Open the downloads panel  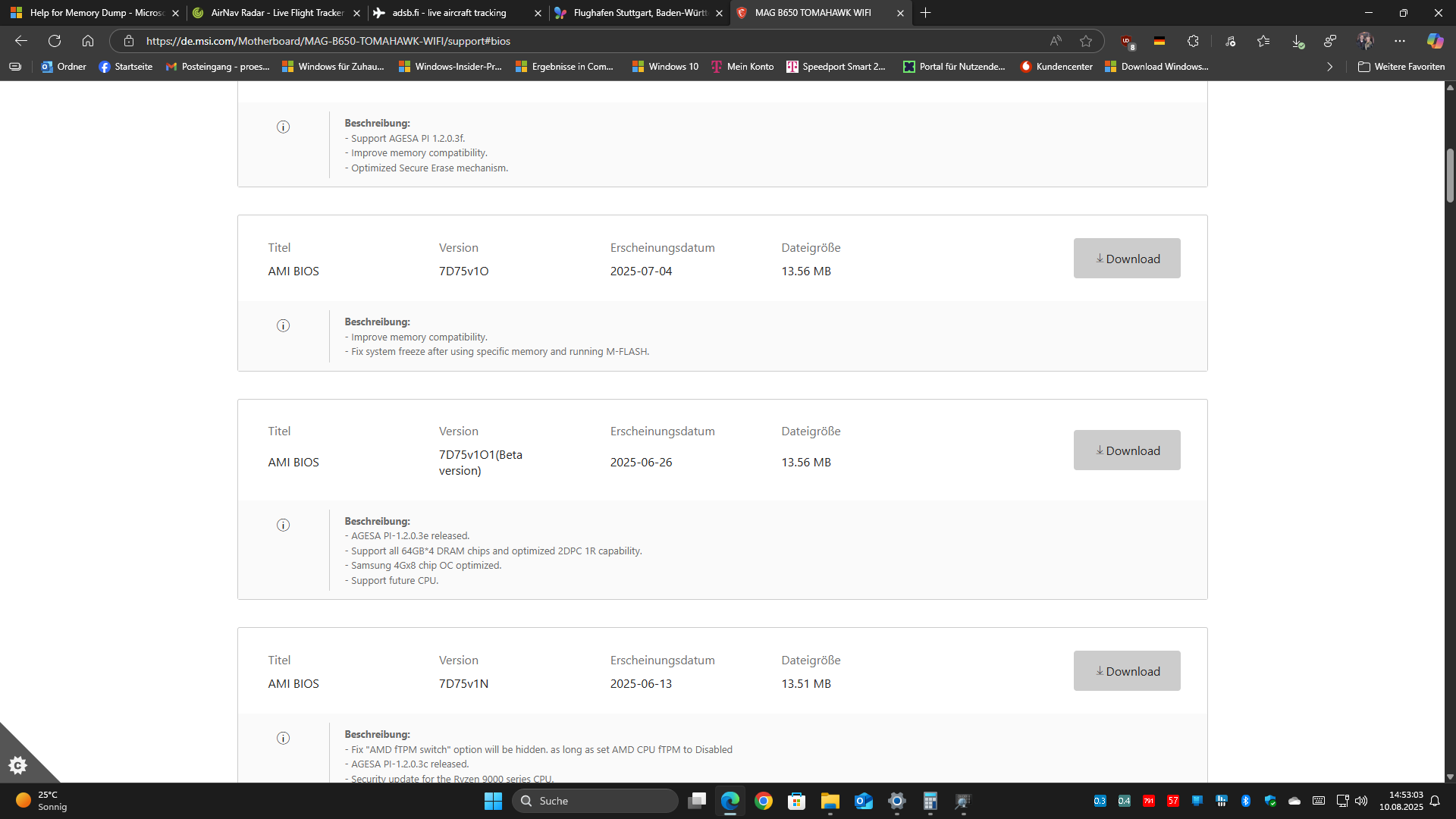tap(1298, 41)
